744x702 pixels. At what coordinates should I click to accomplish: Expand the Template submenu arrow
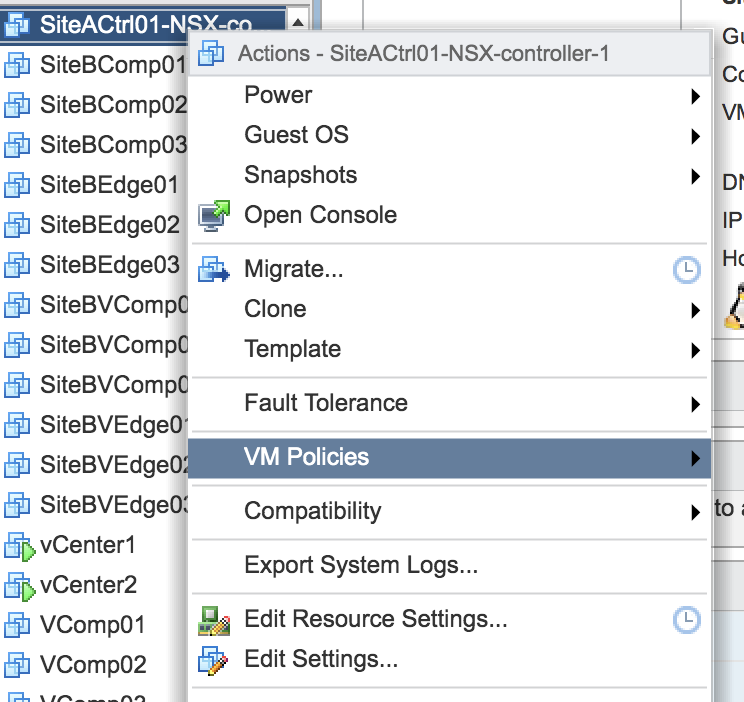(x=695, y=350)
